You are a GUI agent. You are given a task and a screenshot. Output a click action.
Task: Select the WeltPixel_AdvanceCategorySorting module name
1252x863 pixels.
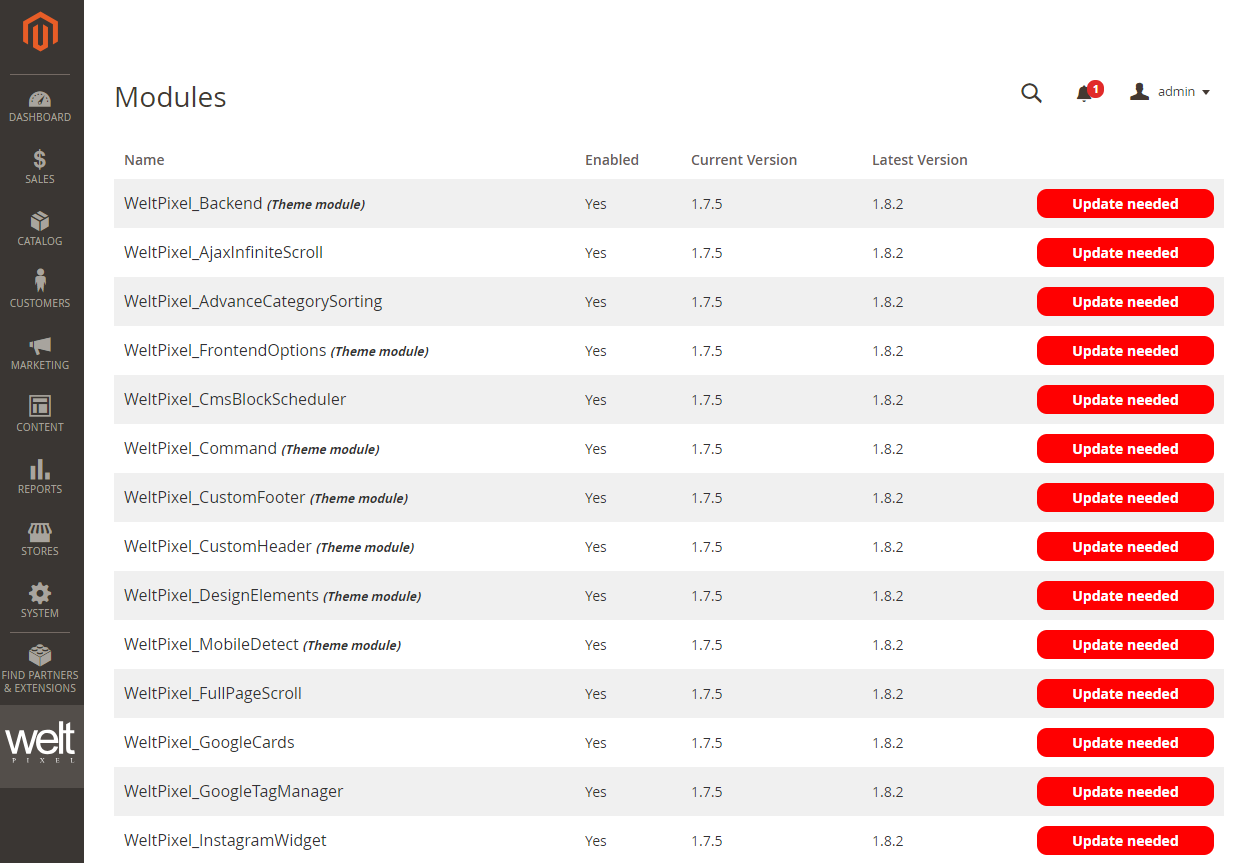tap(253, 301)
